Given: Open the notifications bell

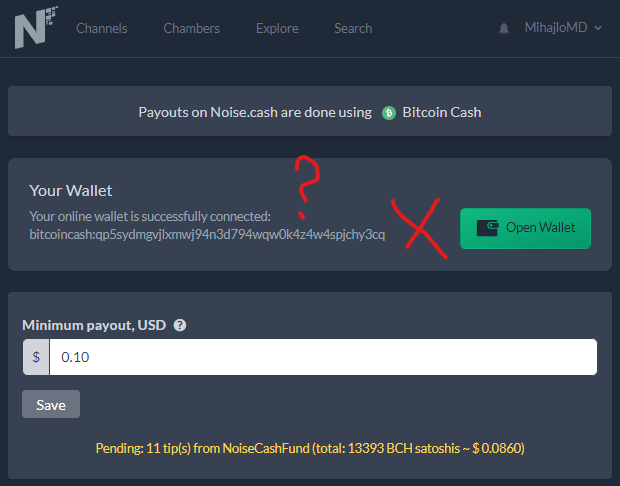Looking at the screenshot, I should pos(504,28).
